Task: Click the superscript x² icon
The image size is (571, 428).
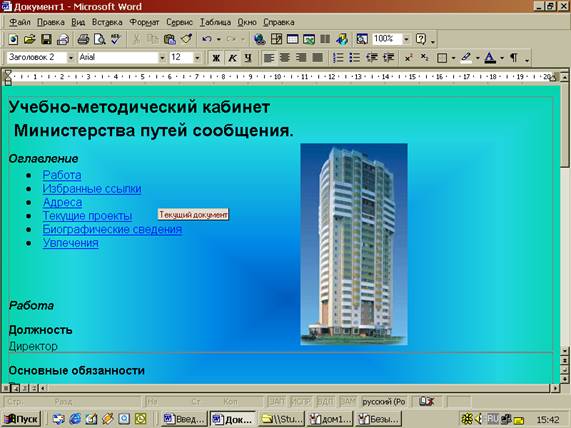Action: coord(408,58)
